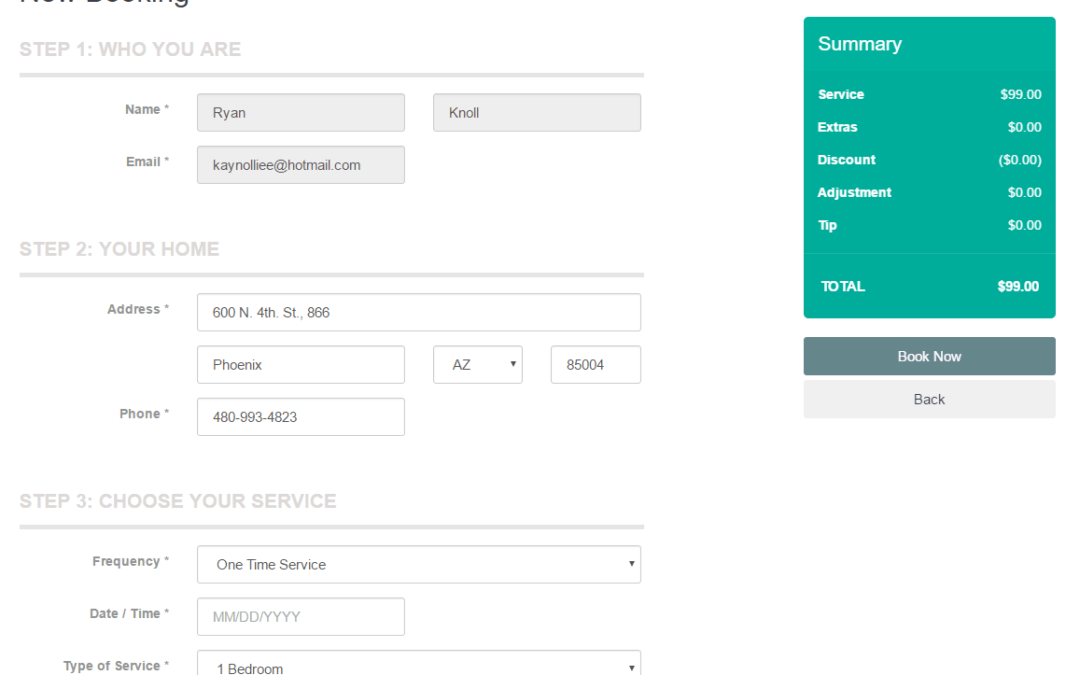Click STEP 3: CHOOSE YOUR SERVICE heading
The image size is (1080, 675).
coord(178,501)
